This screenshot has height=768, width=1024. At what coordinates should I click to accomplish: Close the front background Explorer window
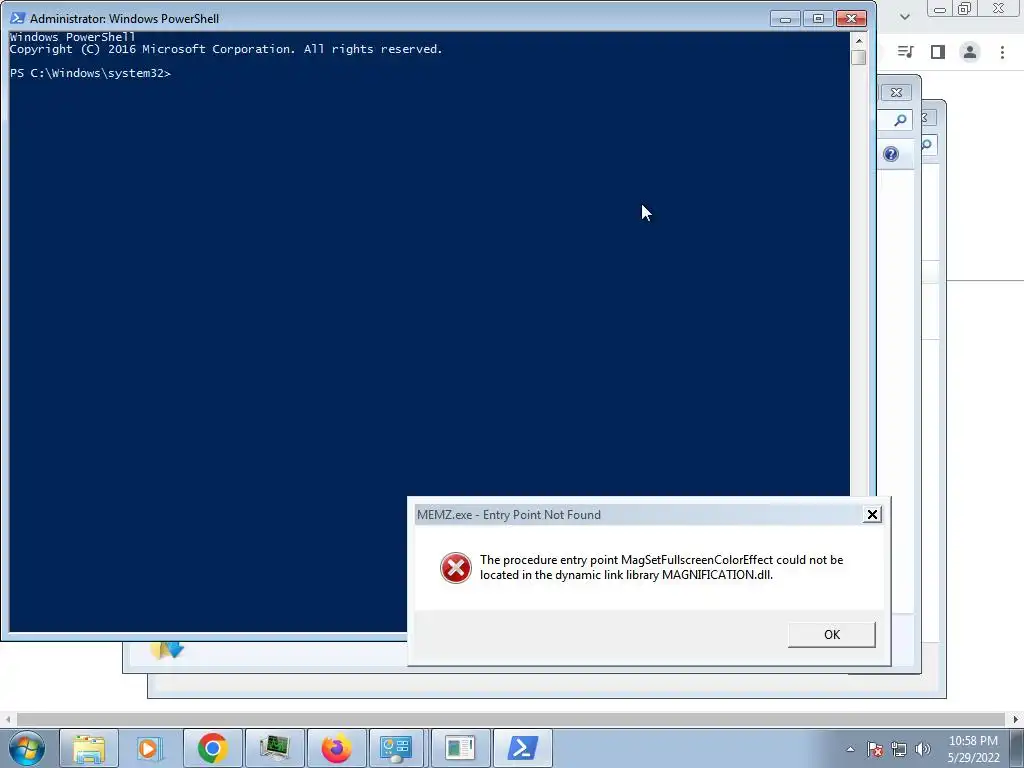coord(896,92)
